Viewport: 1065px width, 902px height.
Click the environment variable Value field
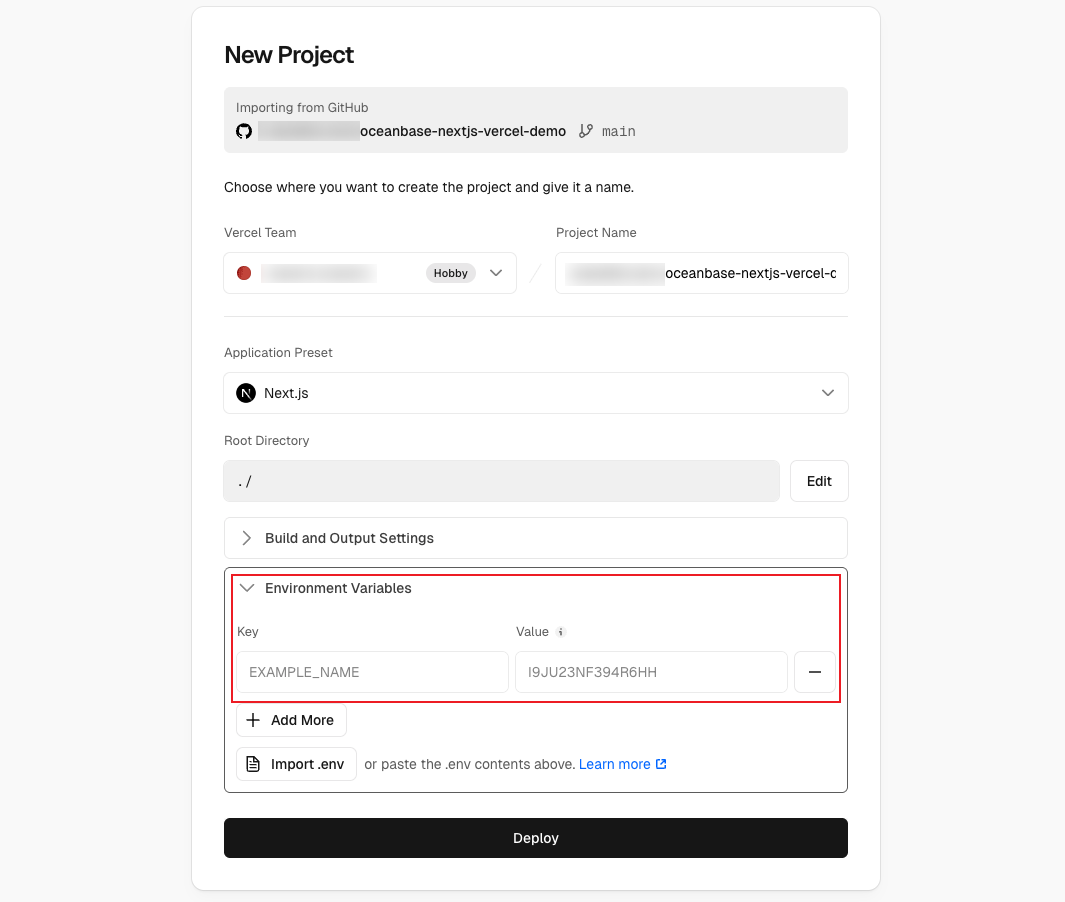(x=651, y=672)
